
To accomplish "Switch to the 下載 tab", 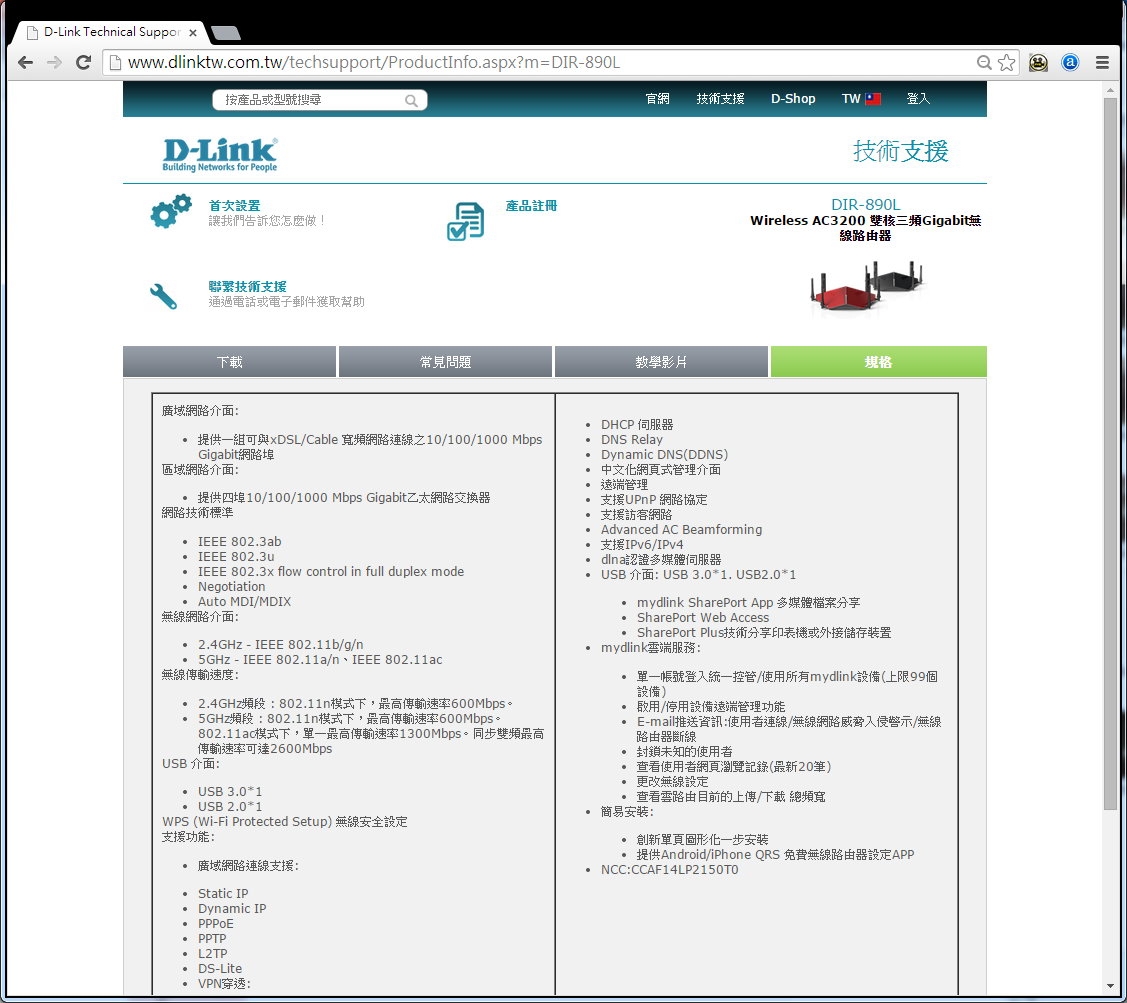I will 229,362.
